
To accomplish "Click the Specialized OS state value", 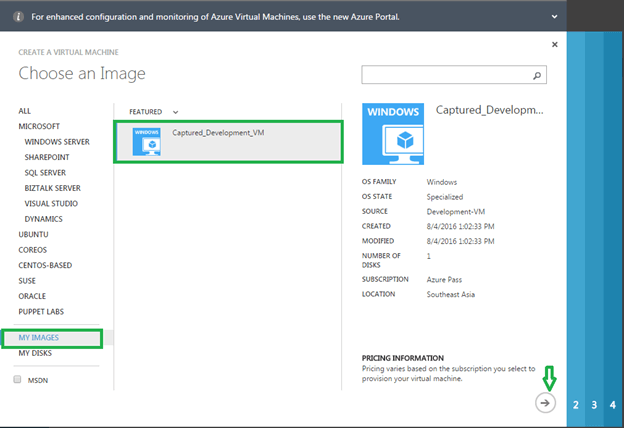I will click(445, 197).
